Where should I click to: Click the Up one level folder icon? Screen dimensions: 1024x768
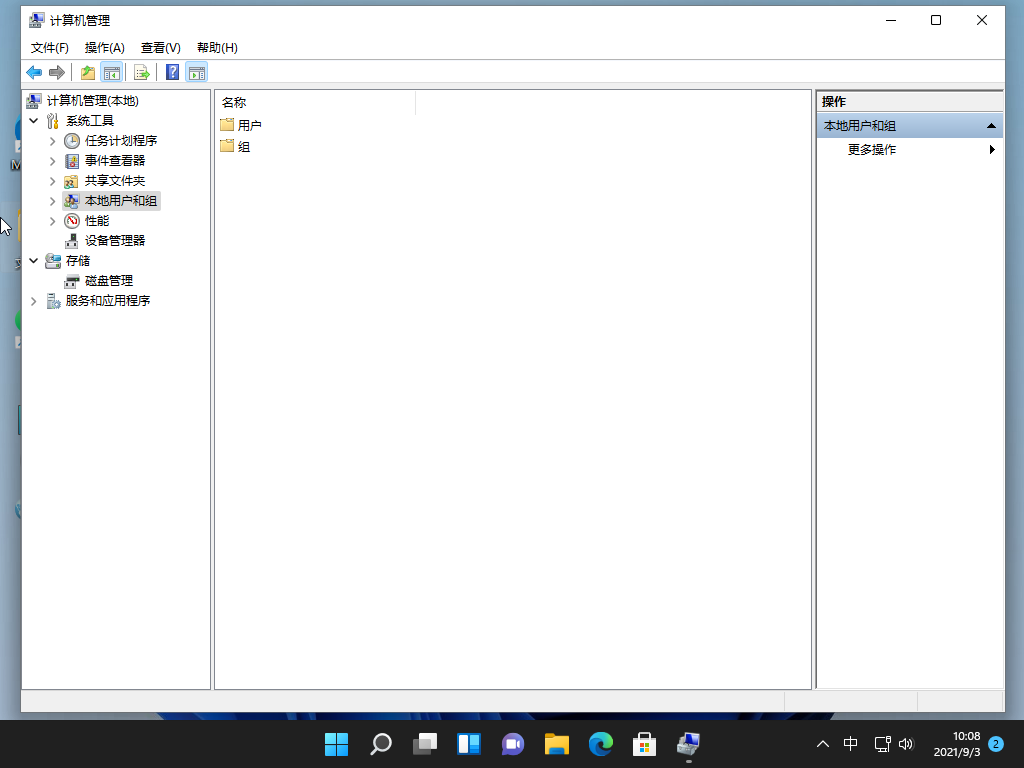88,72
